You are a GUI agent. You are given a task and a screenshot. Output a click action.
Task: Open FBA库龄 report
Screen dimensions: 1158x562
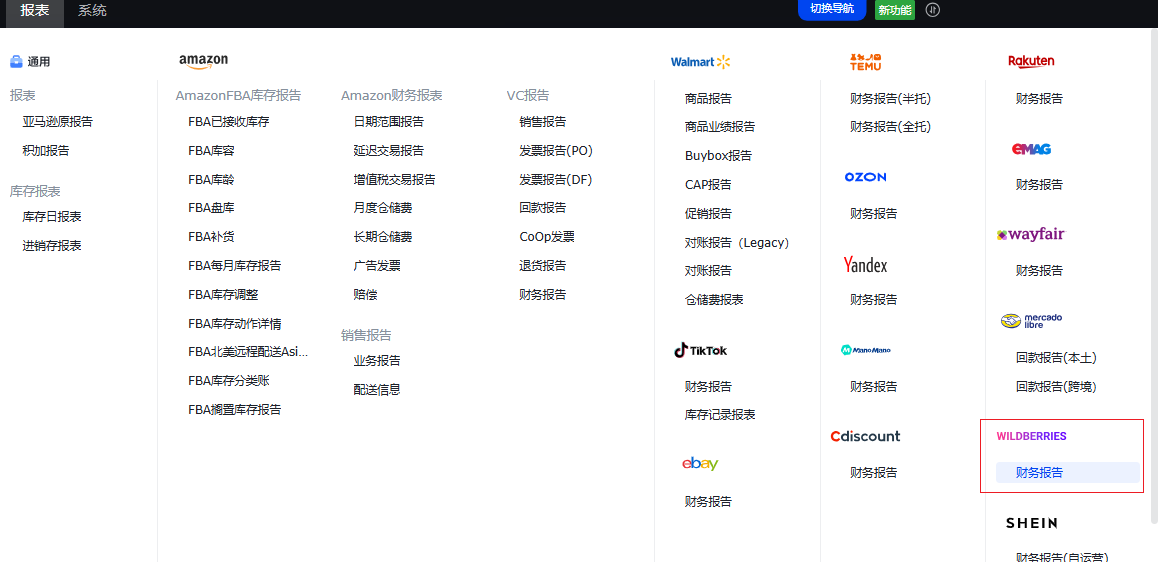click(x=211, y=179)
